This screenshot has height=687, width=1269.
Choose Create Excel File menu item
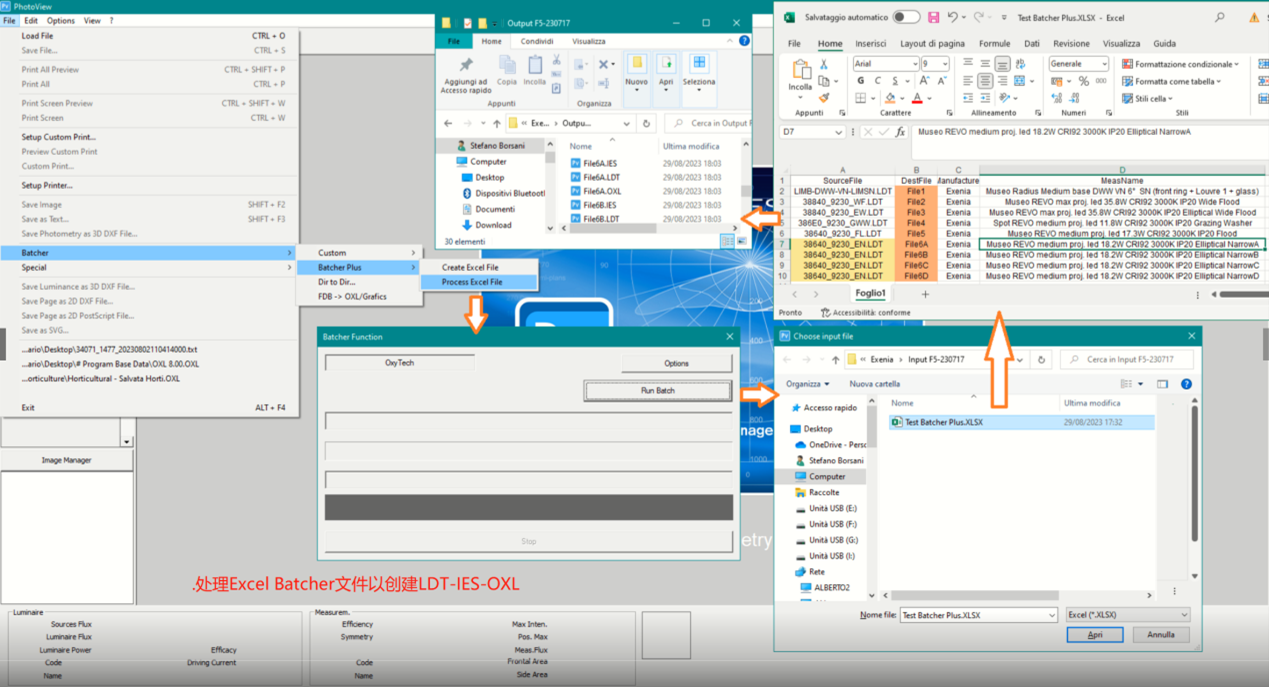click(x=477, y=267)
